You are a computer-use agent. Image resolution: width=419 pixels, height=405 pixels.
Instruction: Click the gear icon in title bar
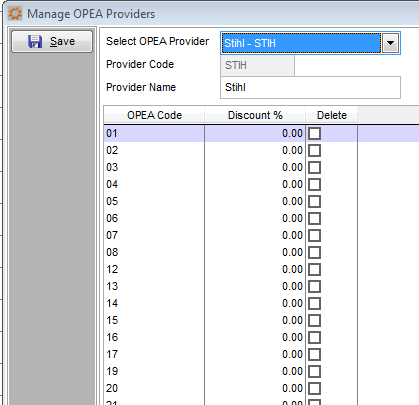(x=15, y=14)
